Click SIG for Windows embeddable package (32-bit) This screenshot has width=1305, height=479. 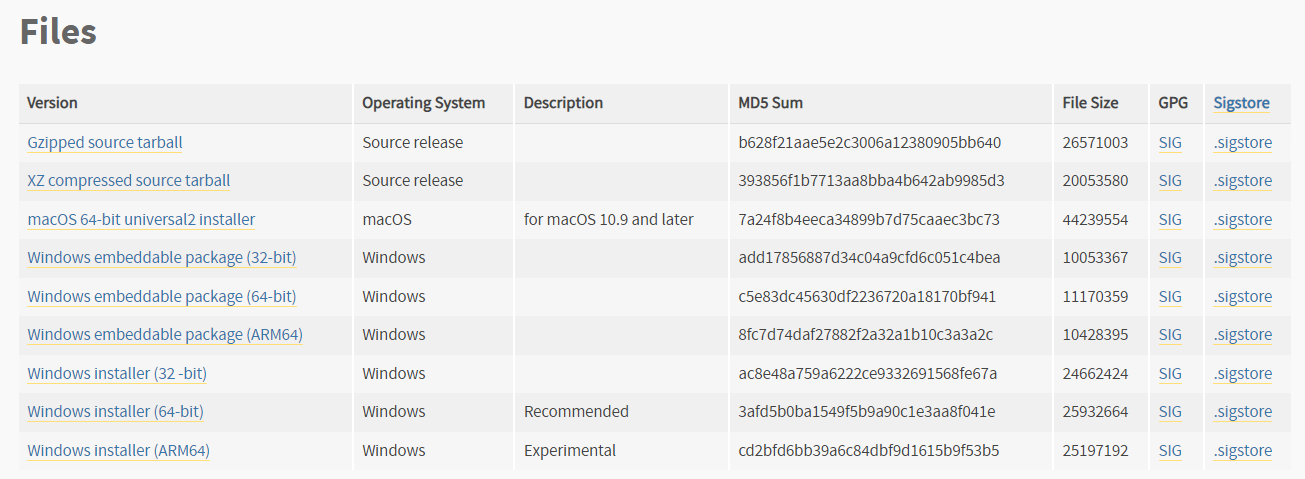click(1170, 258)
